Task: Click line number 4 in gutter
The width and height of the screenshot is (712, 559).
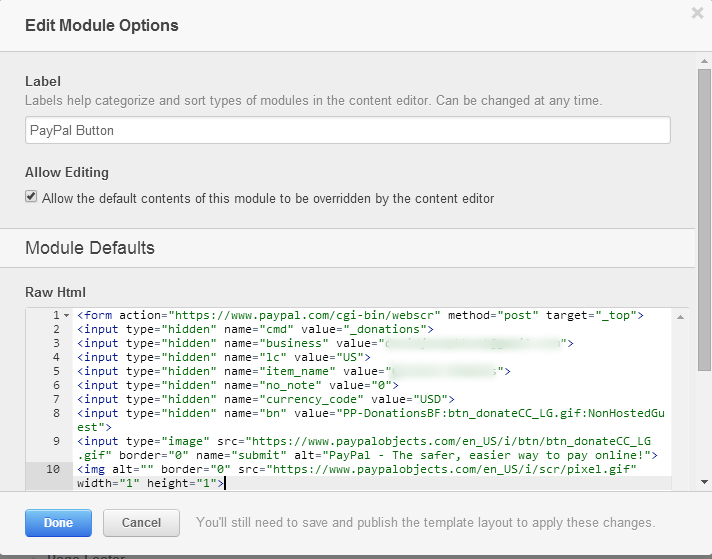Action: click(56, 357)
